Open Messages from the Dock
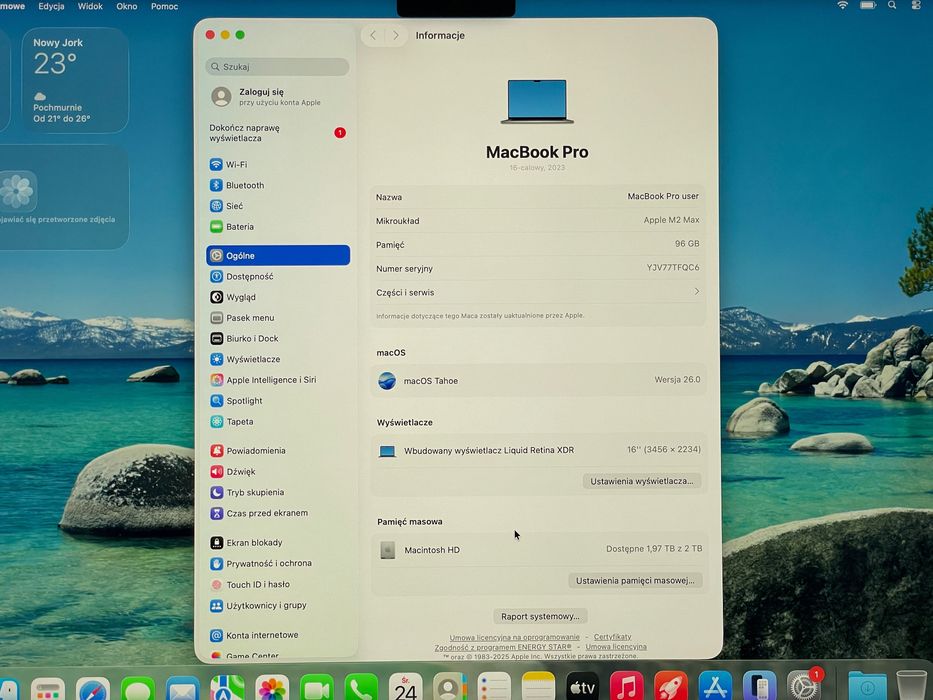Image resolution: width=933 pixels, height=700 pixels. [x=137, y=688]
